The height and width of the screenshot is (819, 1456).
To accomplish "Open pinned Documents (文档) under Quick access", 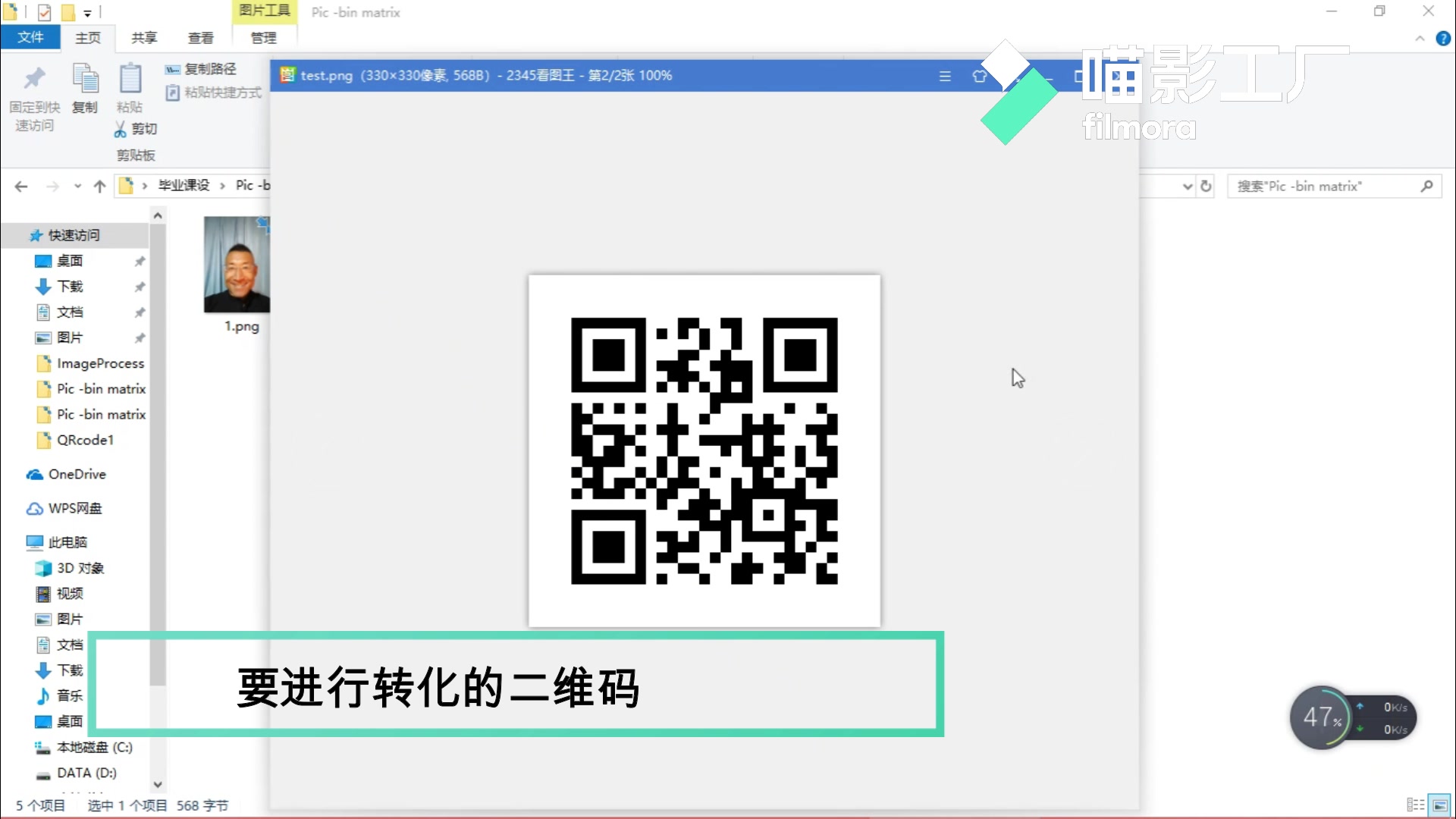I will tap(69, 312).
